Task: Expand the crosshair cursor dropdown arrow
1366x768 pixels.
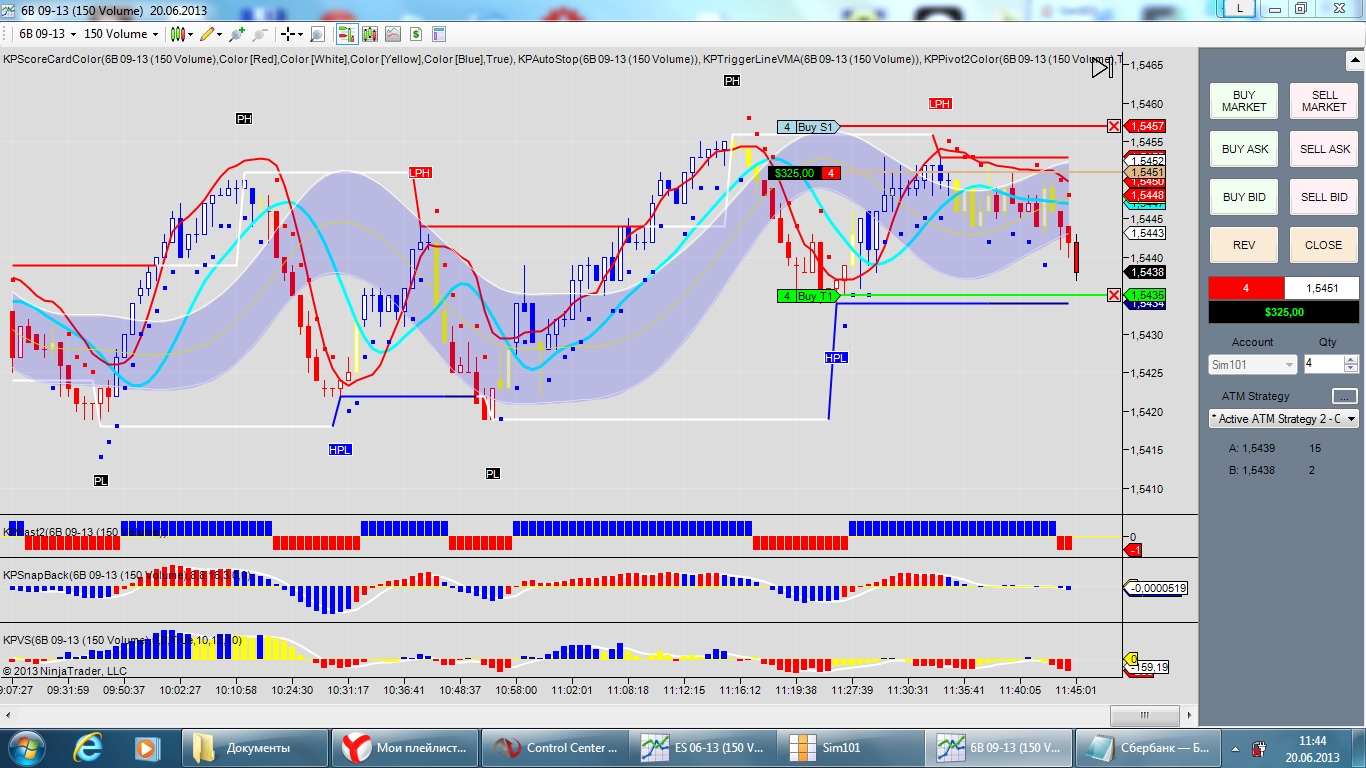Action: tap(300, 34)
